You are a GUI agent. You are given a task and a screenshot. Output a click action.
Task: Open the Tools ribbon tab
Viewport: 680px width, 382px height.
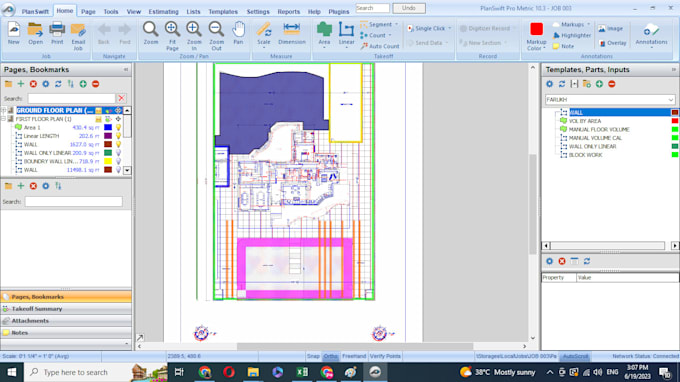click(111, 12)
